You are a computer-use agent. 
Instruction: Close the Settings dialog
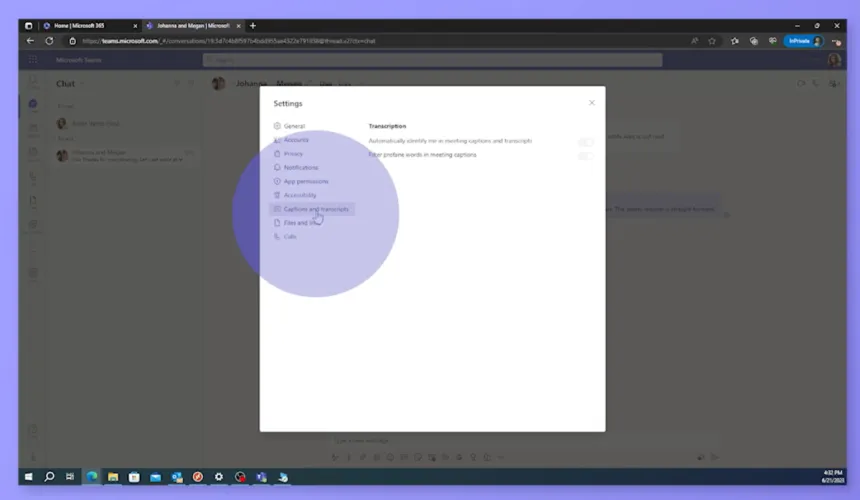[x=591, y=102]
